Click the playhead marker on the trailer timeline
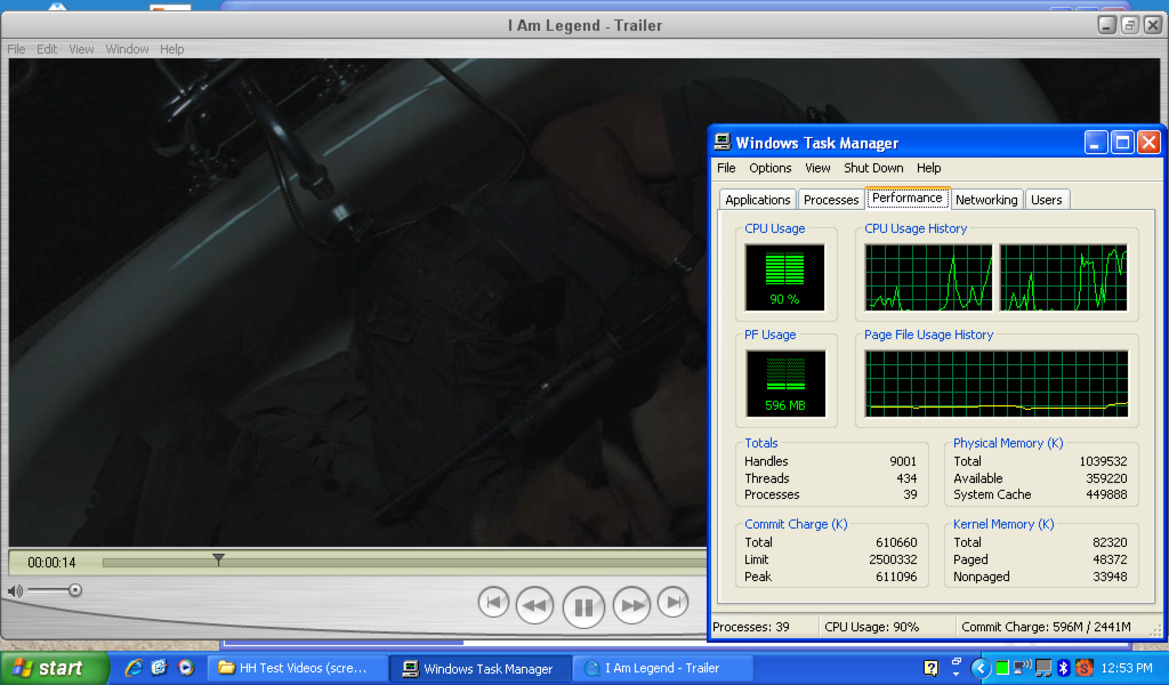 tap(218, 559)
